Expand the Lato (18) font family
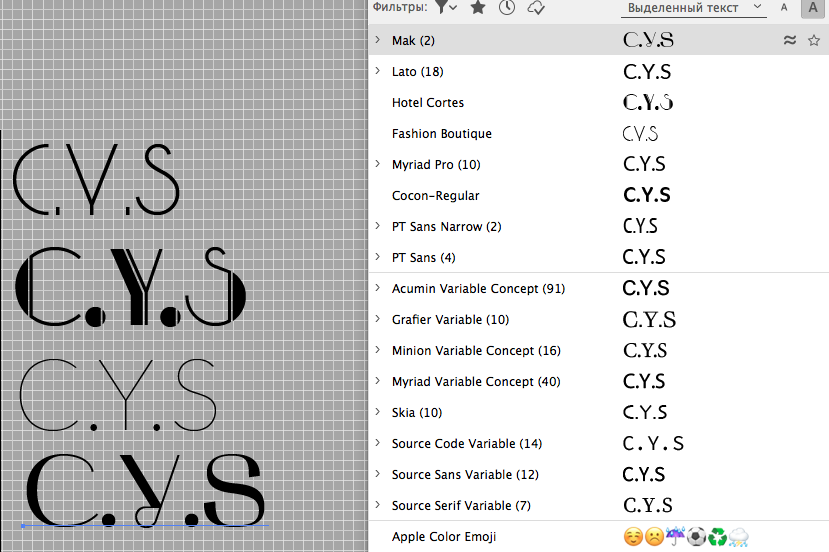 (x=377, y=71)
